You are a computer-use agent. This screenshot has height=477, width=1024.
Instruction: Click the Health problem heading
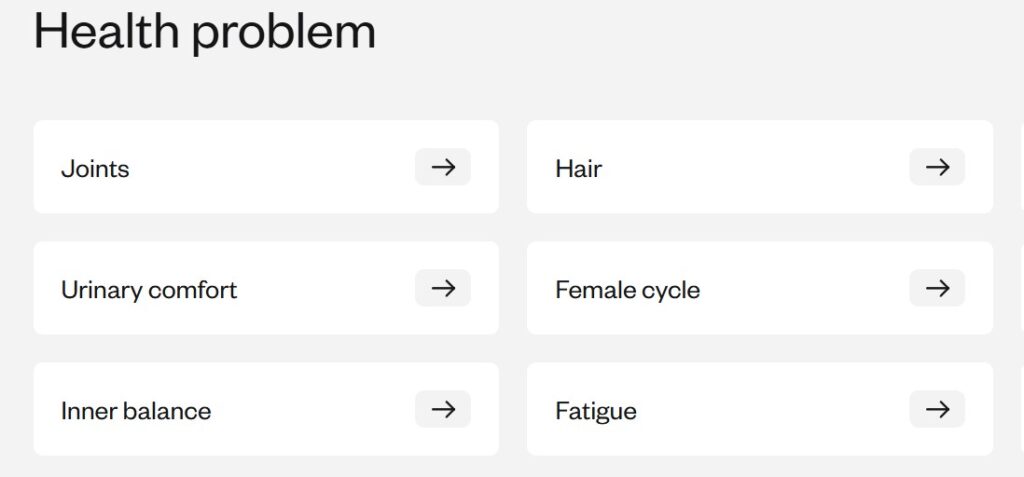tap(205, 31)
